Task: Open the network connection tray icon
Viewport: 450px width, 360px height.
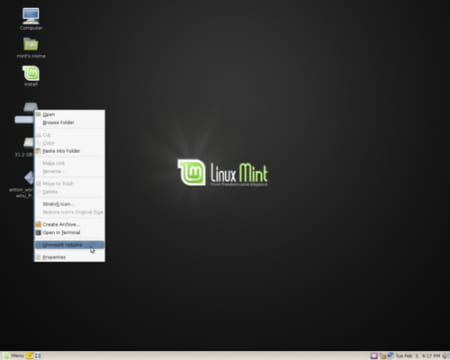Action: coord(390,356)
